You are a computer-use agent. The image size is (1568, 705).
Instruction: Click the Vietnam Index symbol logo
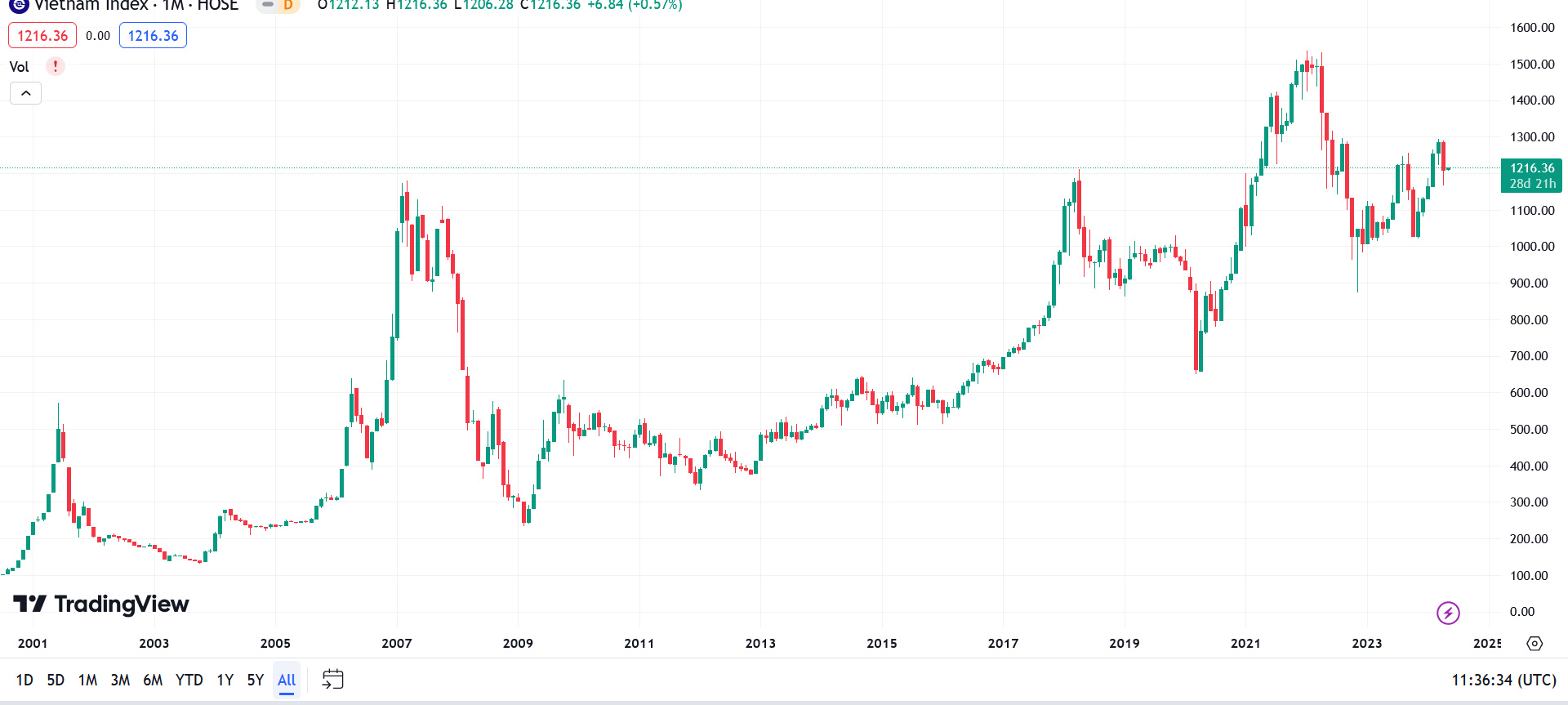[19, 5]
